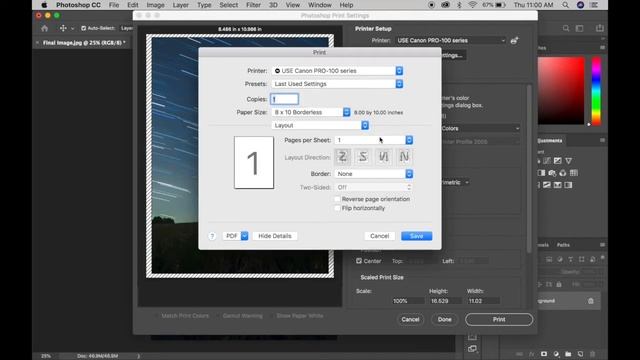The width and height of the screenshot is (640, 360).
Task: Click the delete layer trash icon
Action: point(593,354)
